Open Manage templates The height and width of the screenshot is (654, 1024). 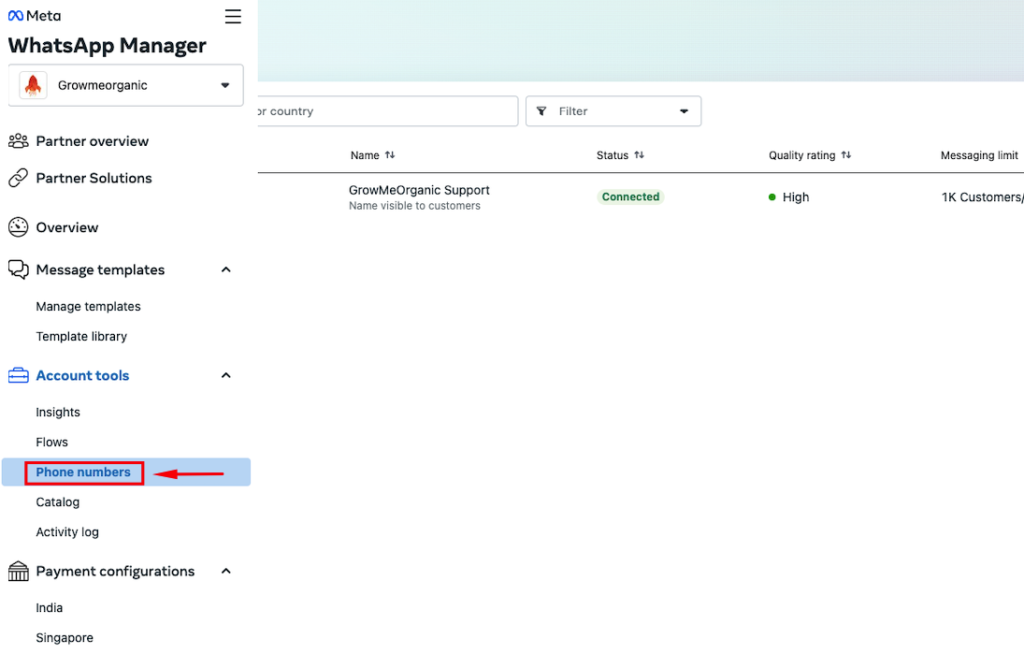click(x=88, y=306)
